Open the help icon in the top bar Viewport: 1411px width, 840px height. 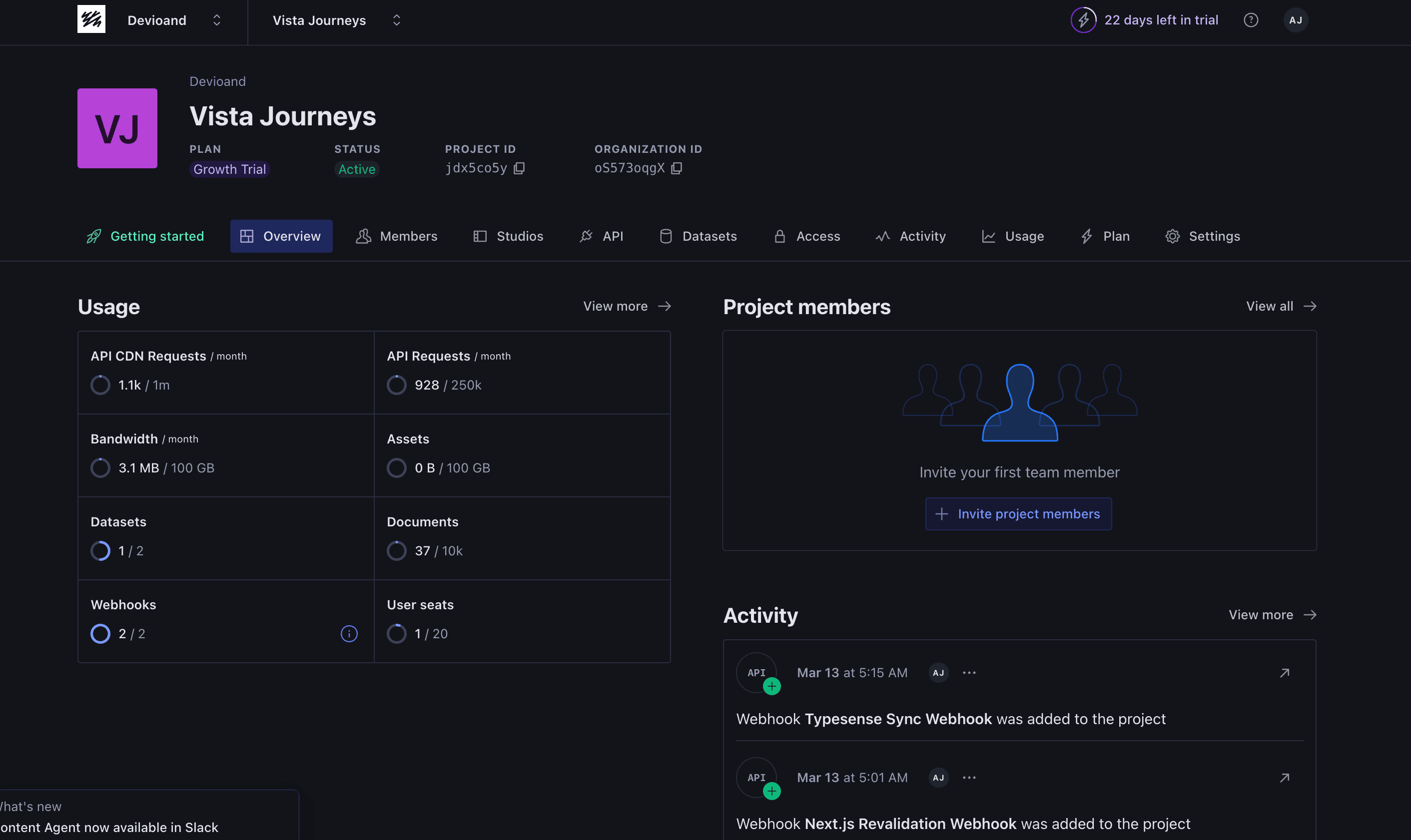click(1251, 20)
